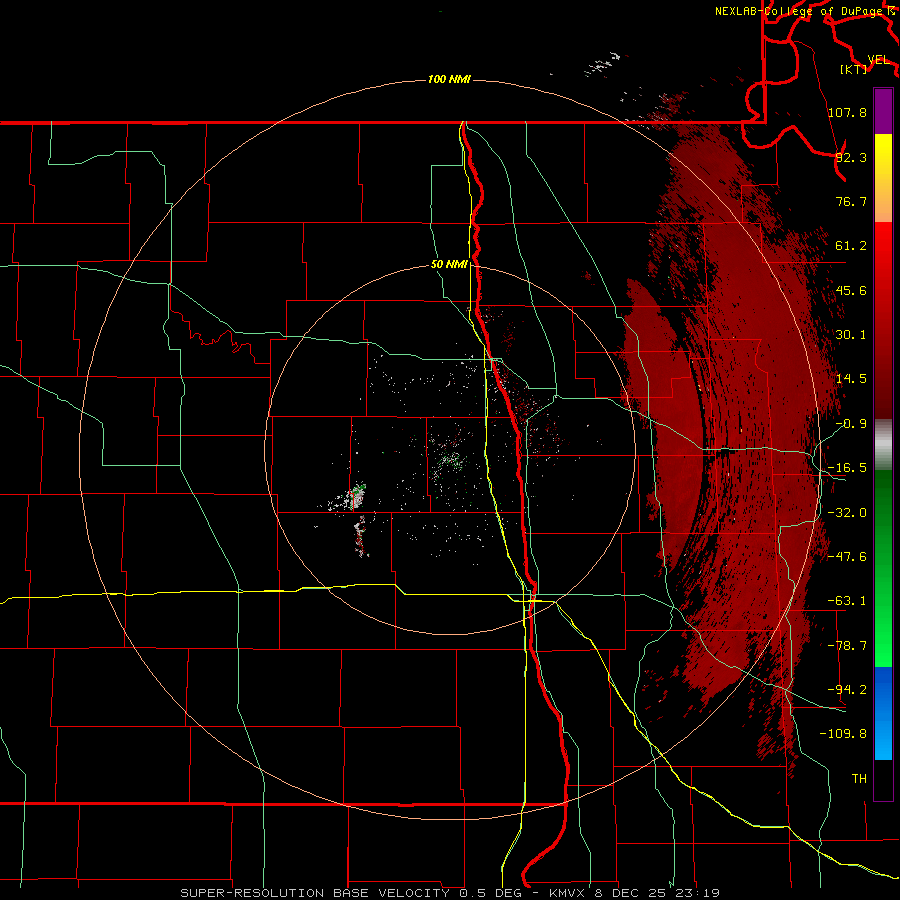
Task: Select the -78.7 velocity scale value
Action: (847, 646)
